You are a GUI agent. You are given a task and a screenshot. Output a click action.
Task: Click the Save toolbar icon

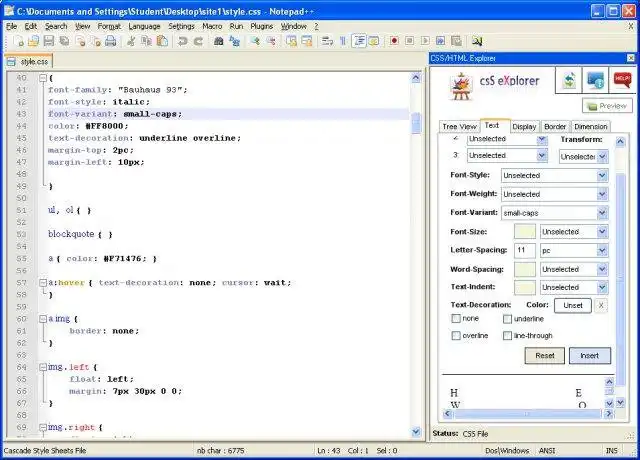point(49,41)
